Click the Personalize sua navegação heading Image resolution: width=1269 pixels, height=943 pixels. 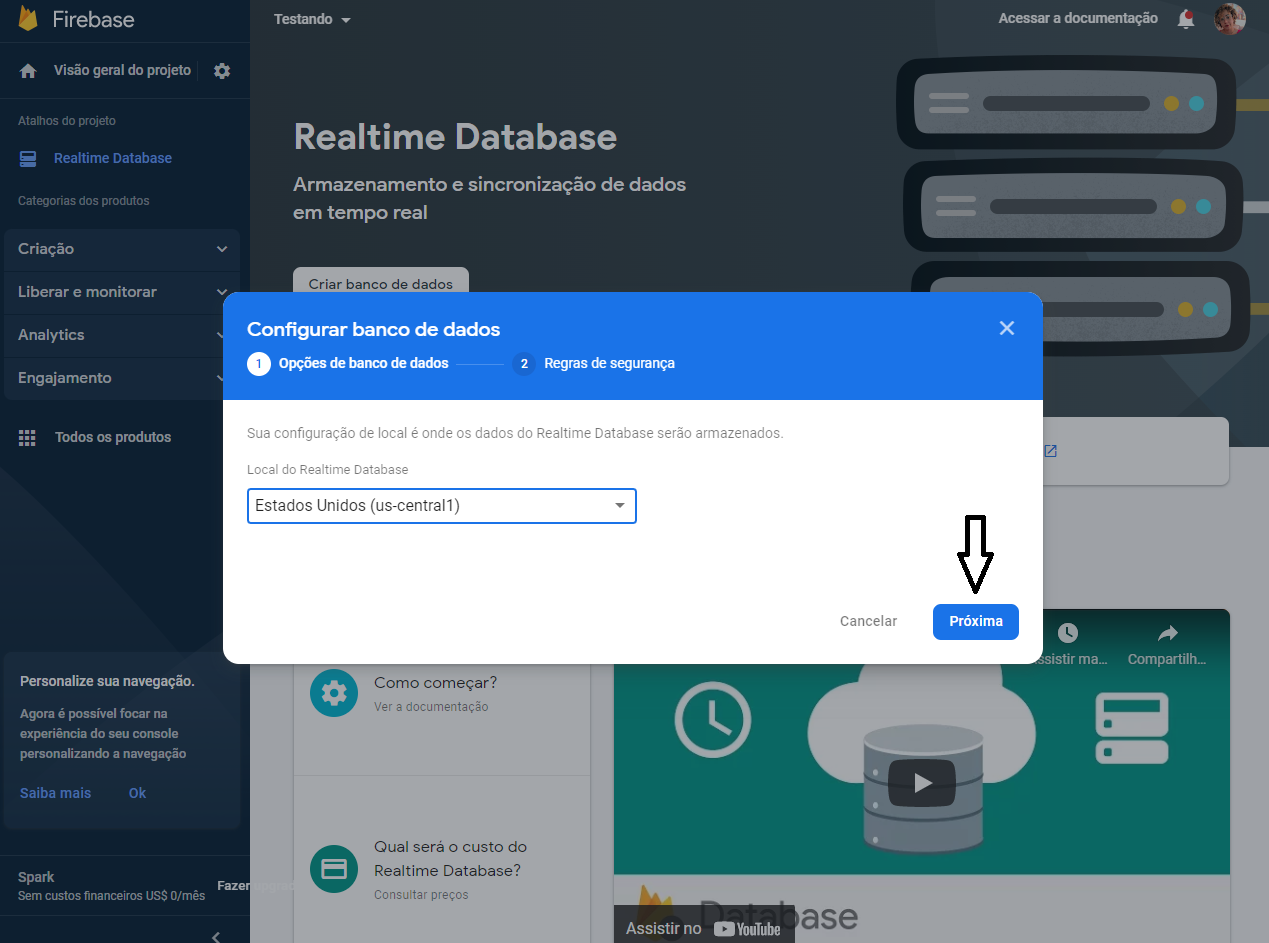coord(107,681)
